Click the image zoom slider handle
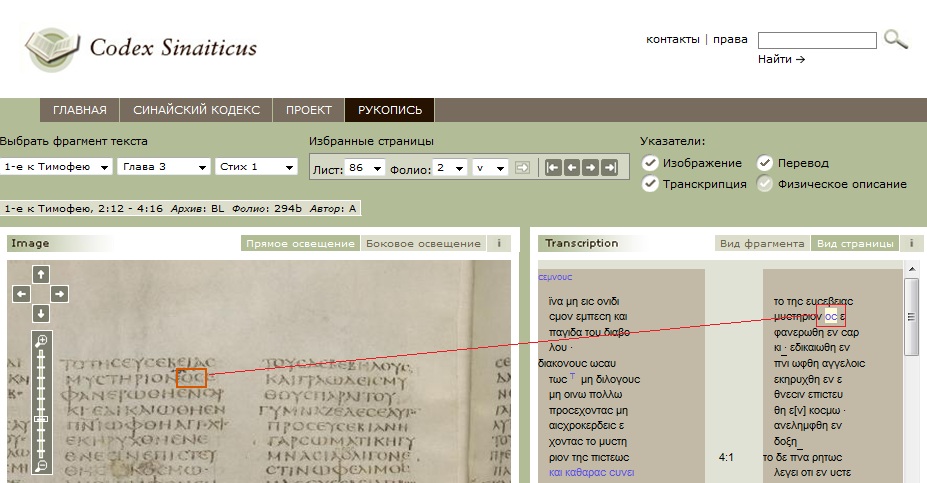This screenshot has height=483, width=927. 41,419
